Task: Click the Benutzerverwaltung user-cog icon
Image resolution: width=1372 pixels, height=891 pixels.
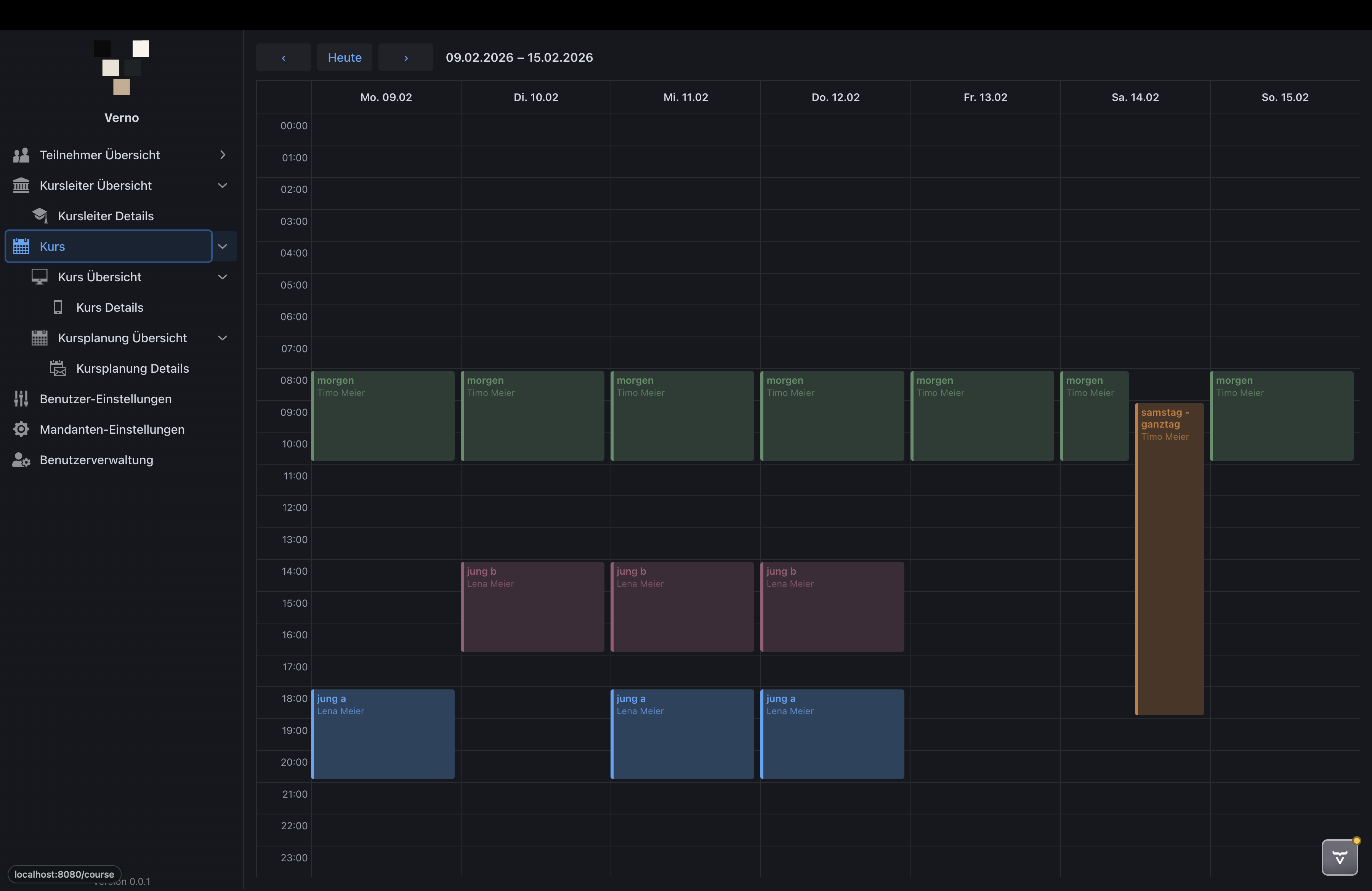Action: click(21, 460)
